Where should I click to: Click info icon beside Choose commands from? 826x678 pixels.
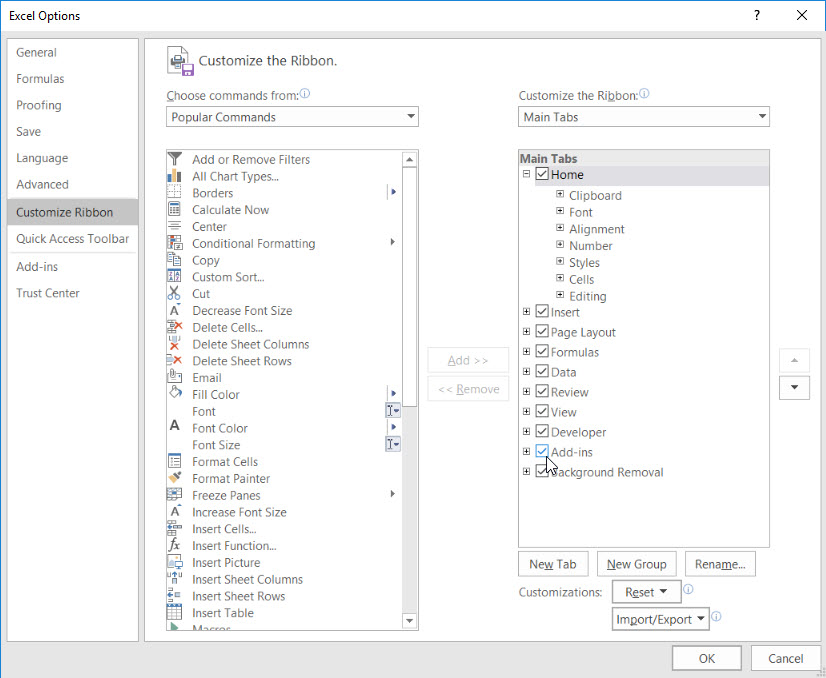tap(305, 94)
